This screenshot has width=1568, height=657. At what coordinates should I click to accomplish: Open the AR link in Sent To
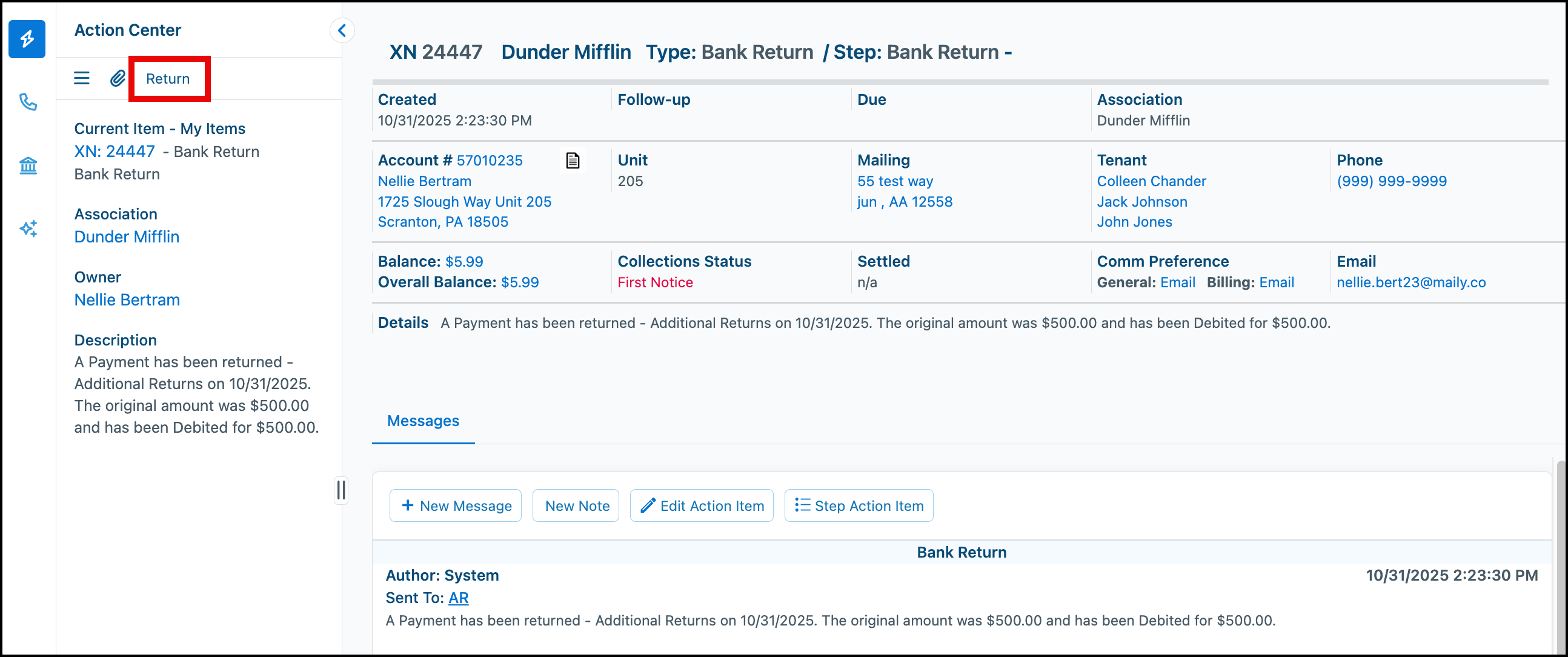pyautogui.click(x=459, y=599)
